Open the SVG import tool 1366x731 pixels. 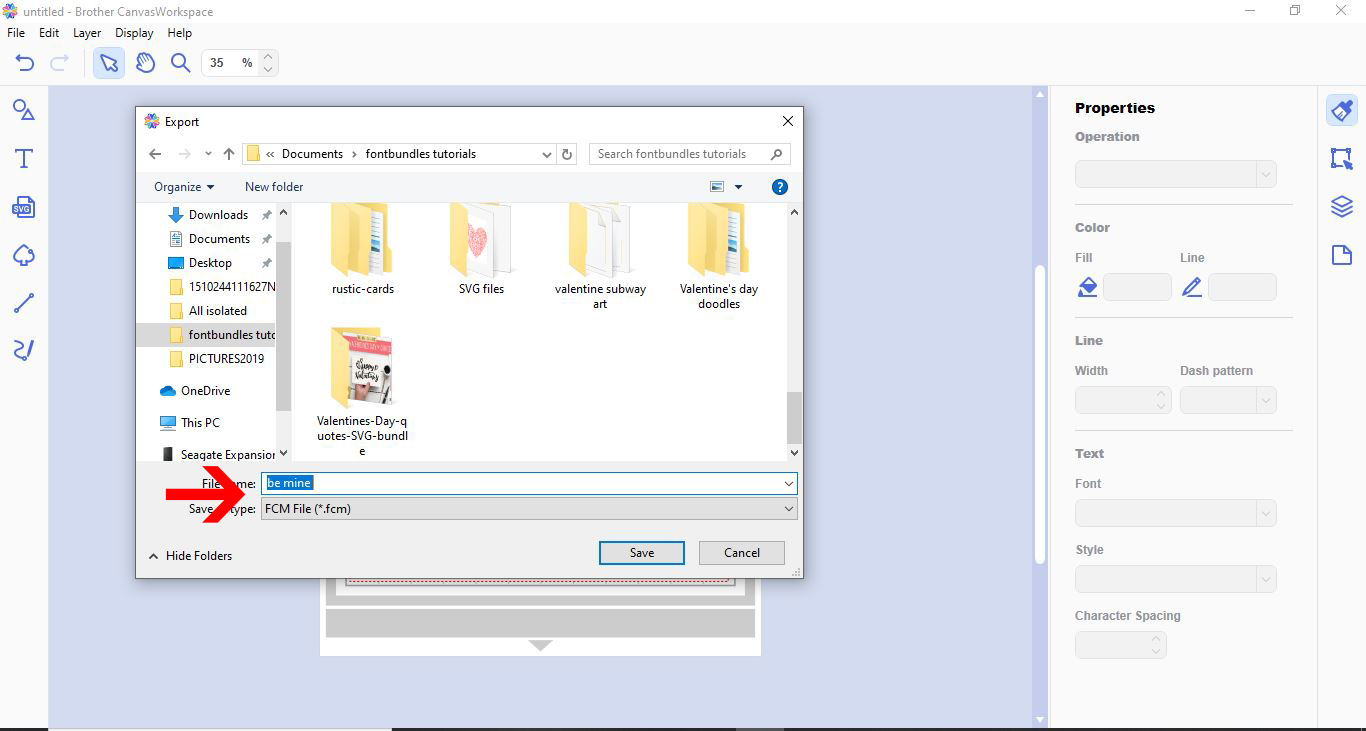tap(23, 207)
